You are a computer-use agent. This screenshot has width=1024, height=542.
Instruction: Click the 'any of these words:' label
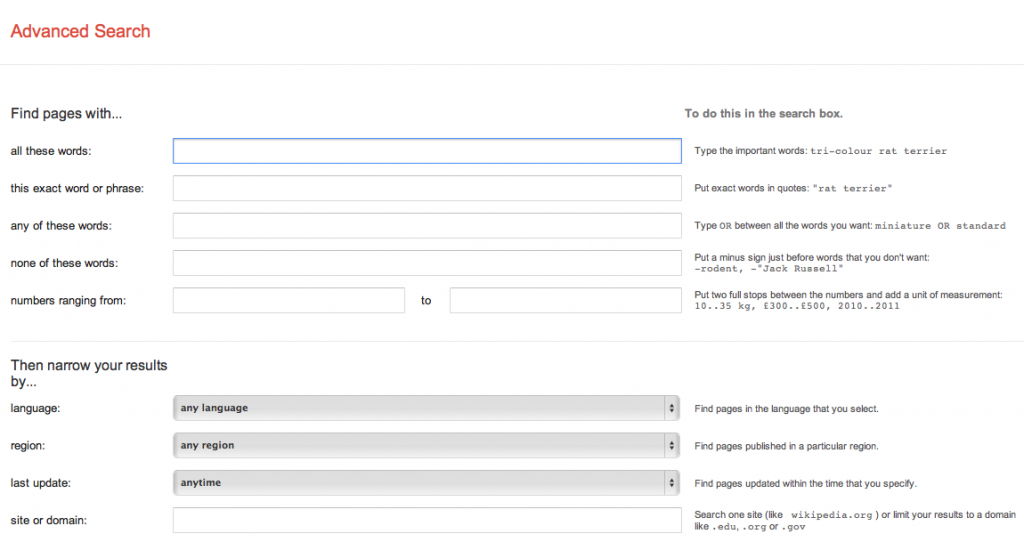coord(61,225)
